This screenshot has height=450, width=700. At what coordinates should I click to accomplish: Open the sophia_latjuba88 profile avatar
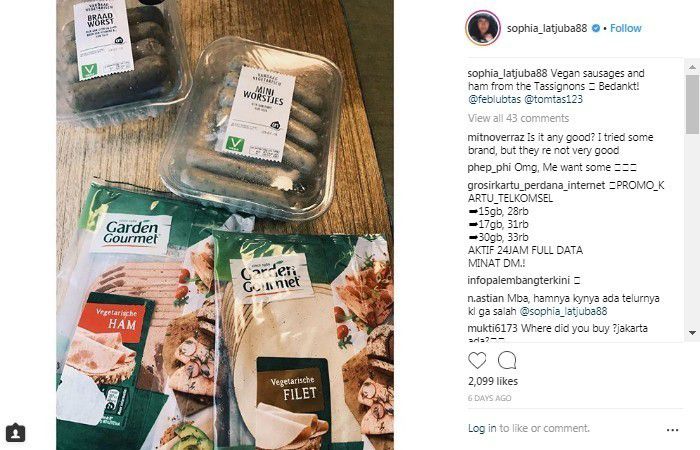click(x=483, y=28)
